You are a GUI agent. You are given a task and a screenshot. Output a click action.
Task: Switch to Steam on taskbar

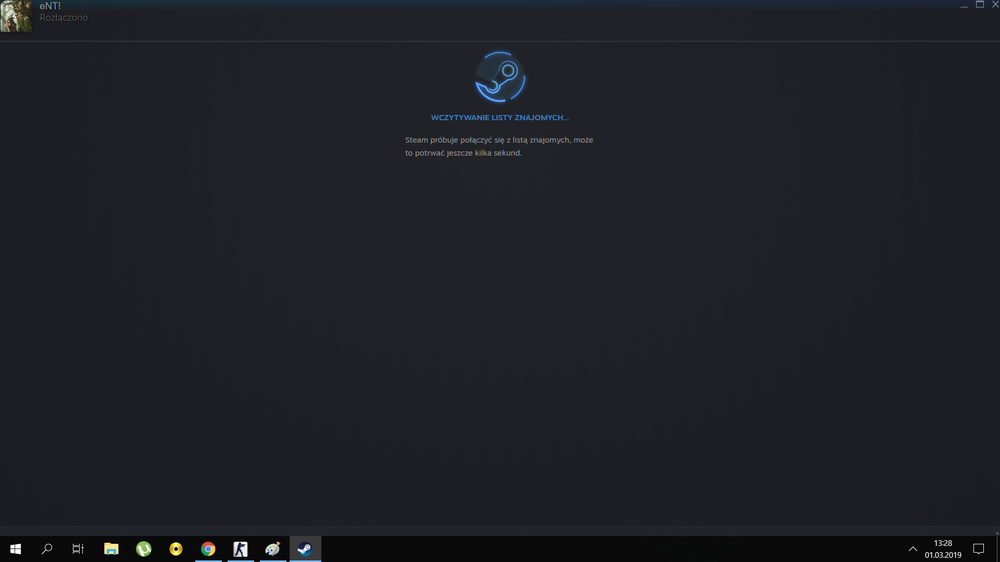[x=305, y=549]
